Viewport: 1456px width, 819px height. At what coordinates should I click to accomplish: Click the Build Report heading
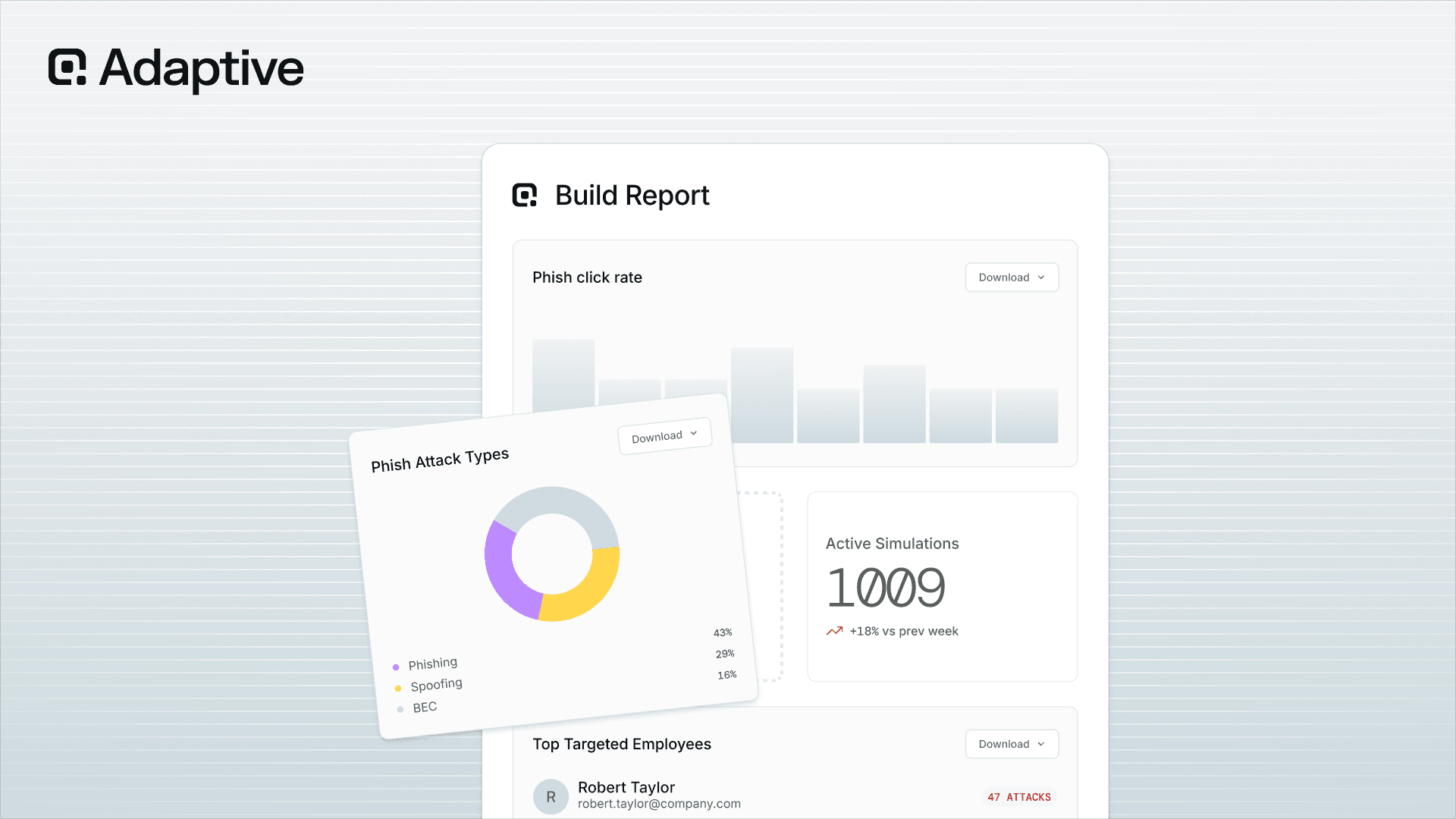(632, 195)
